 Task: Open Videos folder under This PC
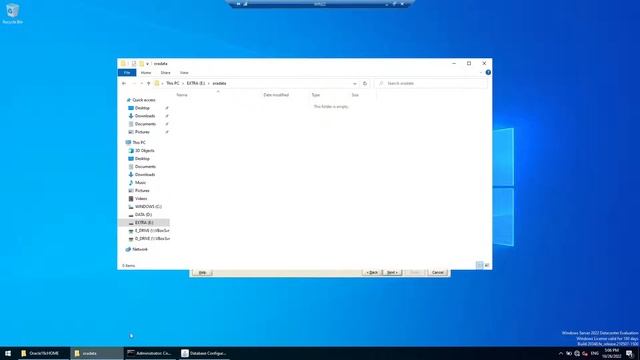click(x=141, y=199)
